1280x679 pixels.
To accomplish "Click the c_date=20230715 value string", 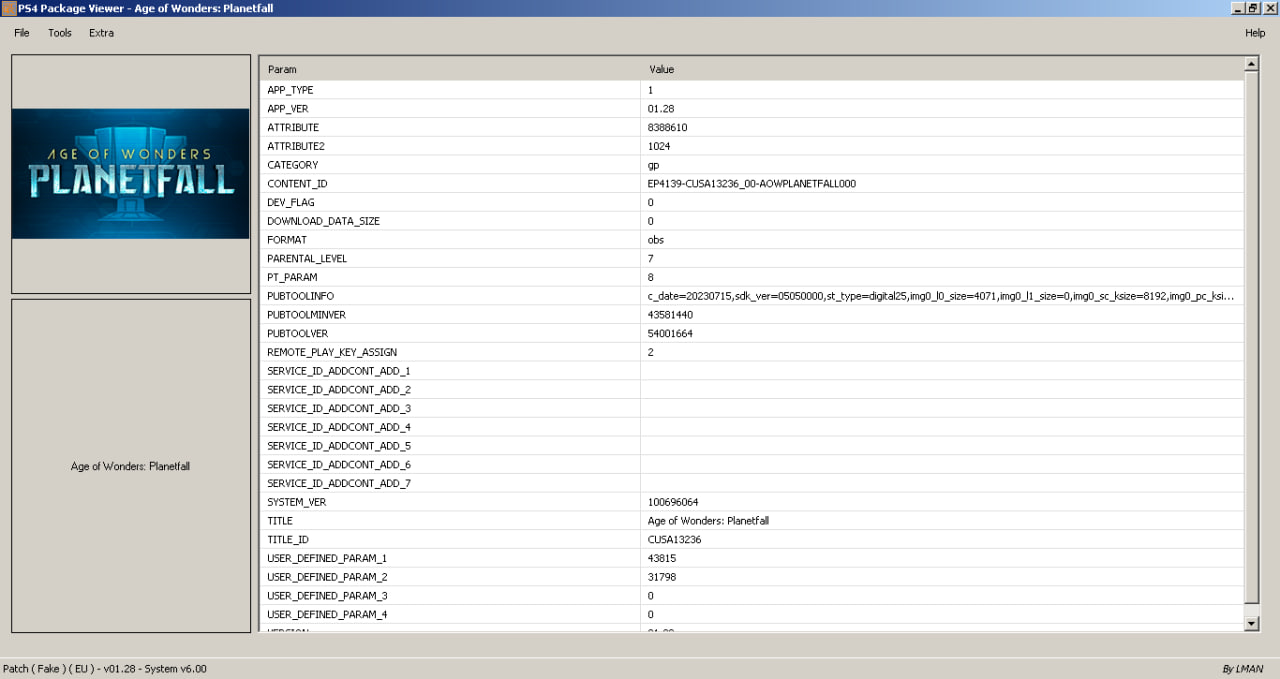I will point(941,296).
